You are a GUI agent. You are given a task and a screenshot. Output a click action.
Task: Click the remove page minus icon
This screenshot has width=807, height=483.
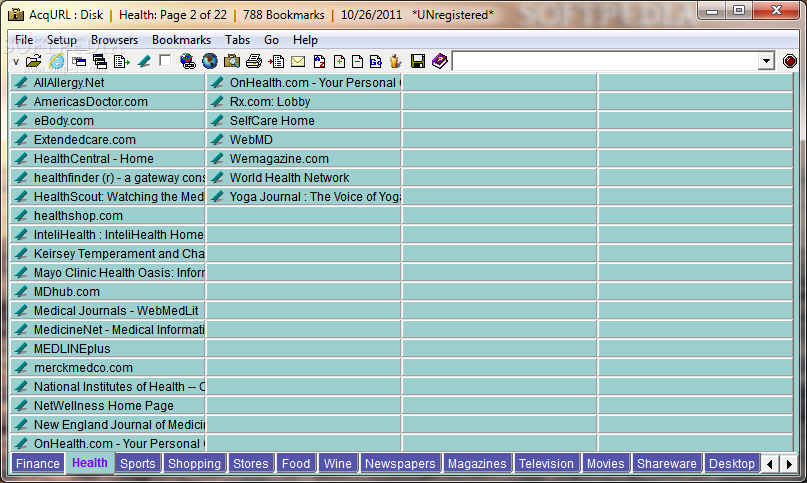(x=357, y=61)
